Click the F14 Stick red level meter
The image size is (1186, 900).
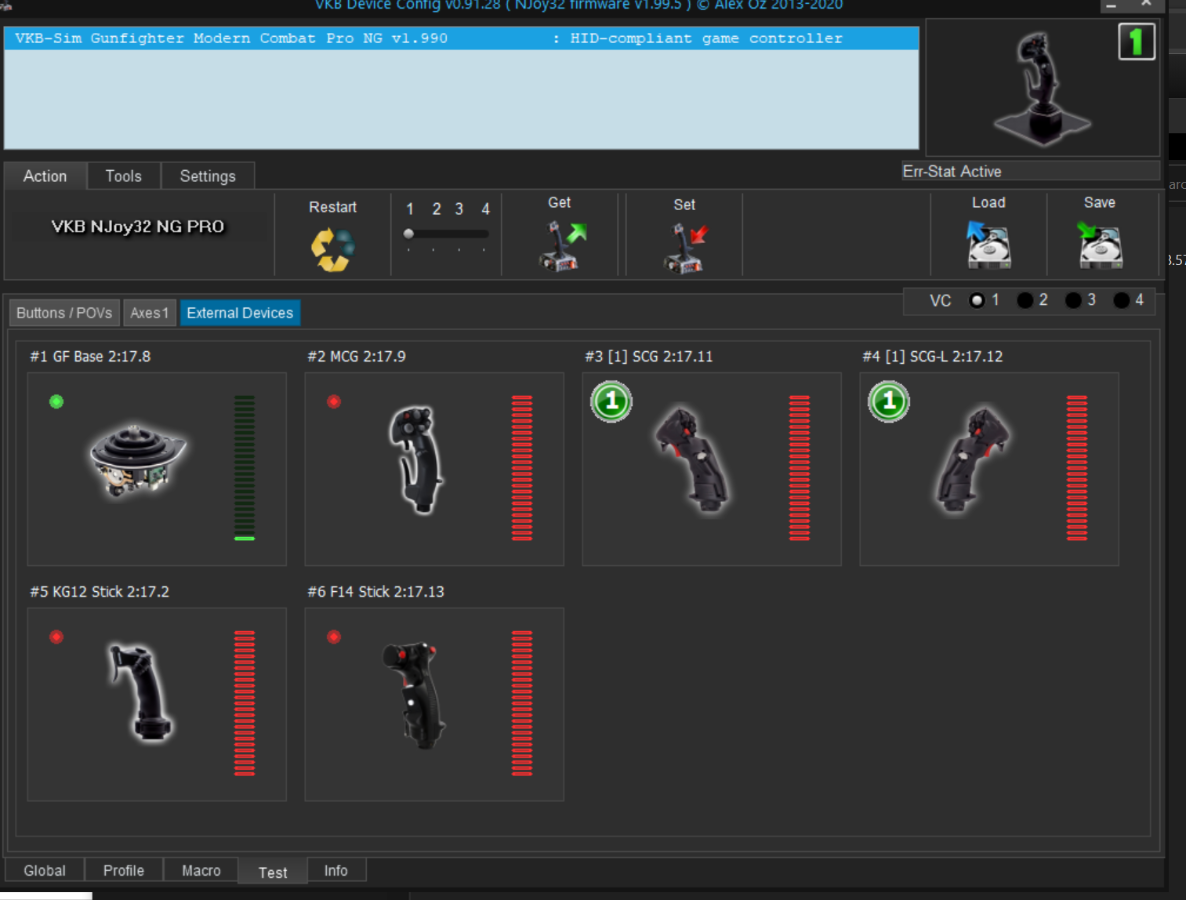pyautogui.click(x=522, y=703)
